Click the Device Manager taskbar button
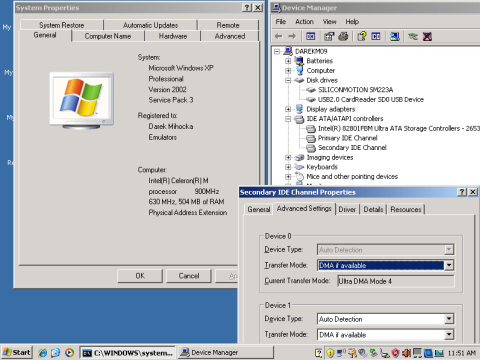Screen dimensions: 480x360 226,353
